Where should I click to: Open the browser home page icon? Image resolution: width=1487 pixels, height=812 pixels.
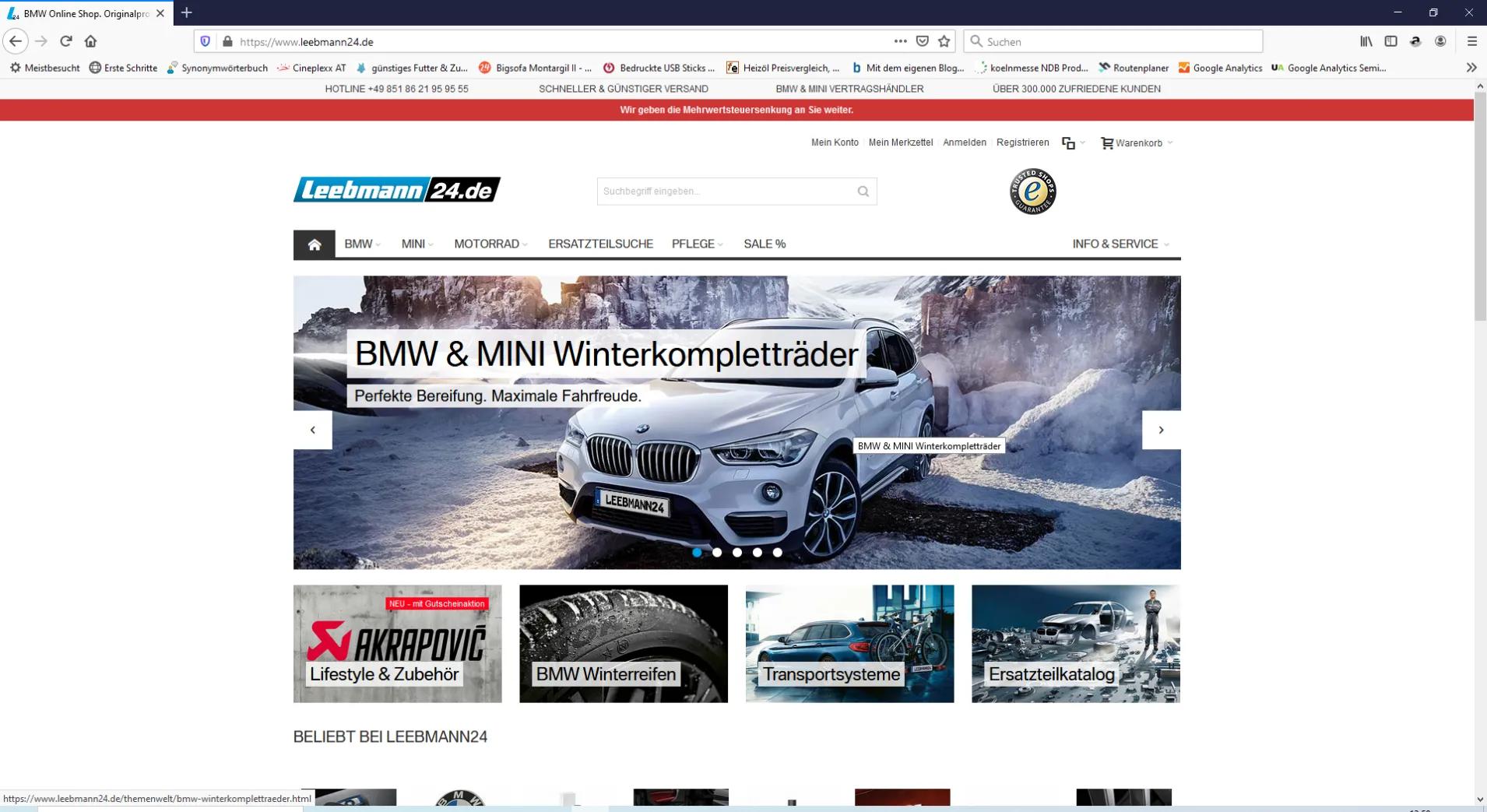click(90, 41)
